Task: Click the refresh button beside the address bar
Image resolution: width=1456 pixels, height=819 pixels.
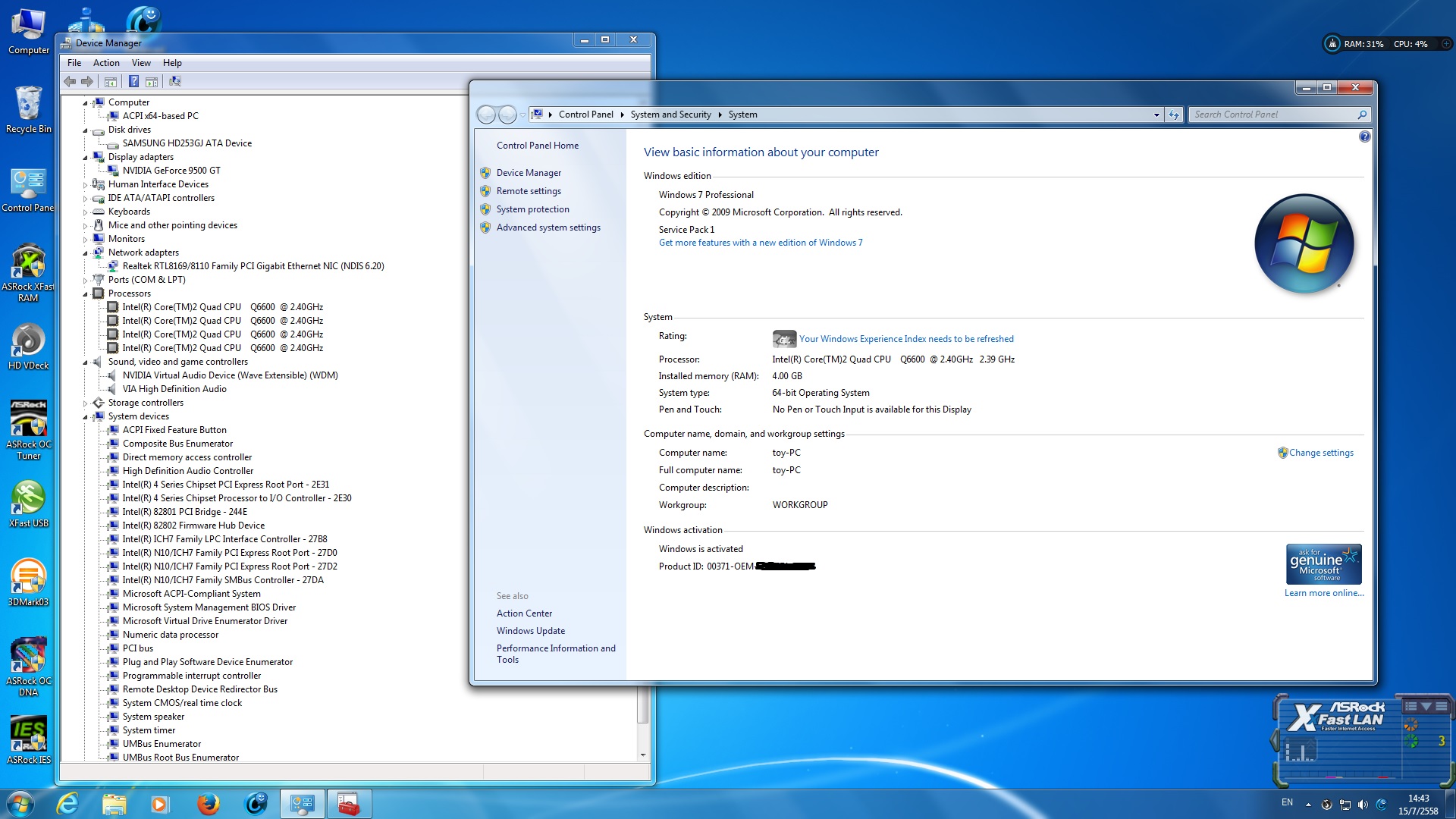Action: (1174, 115)
